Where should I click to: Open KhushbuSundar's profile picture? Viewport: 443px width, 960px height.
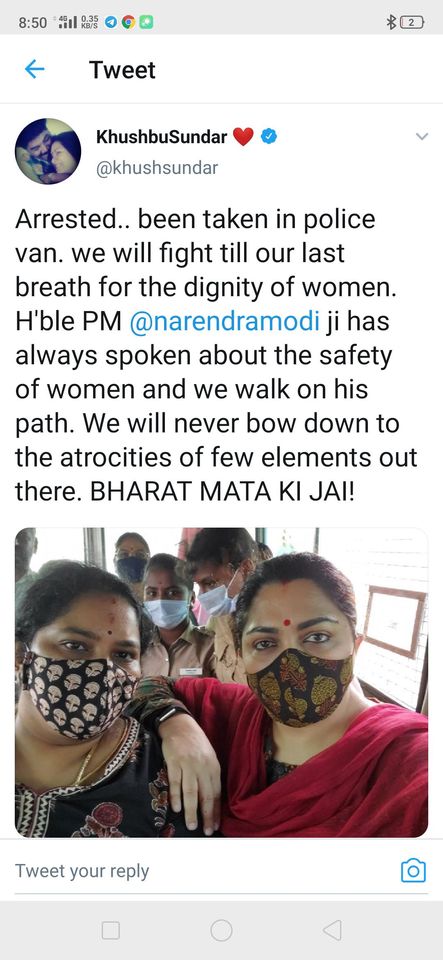tap(48, 151)
